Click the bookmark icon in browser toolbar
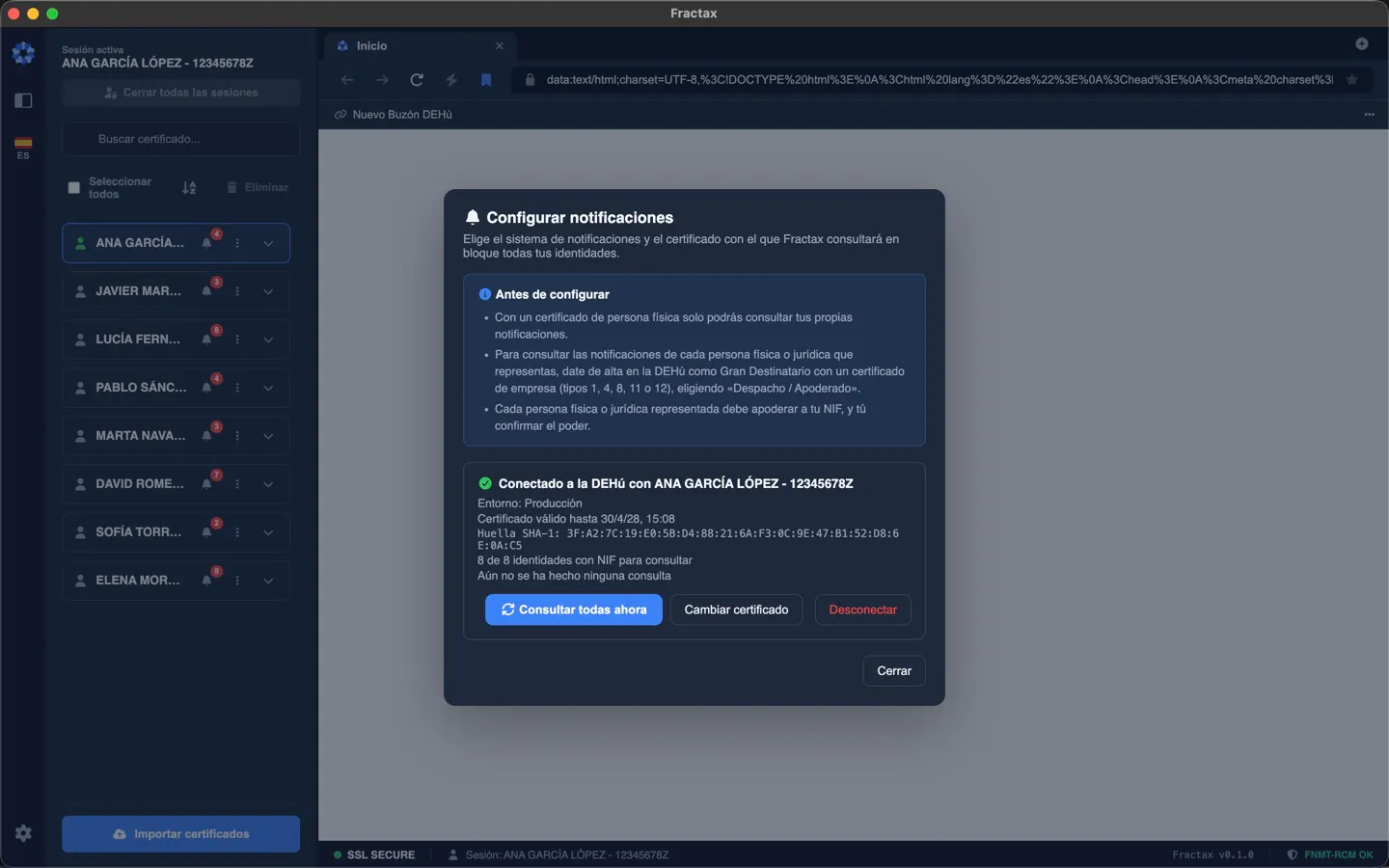1389x868 pixels. pyautogui.click(x=486, y=80)
